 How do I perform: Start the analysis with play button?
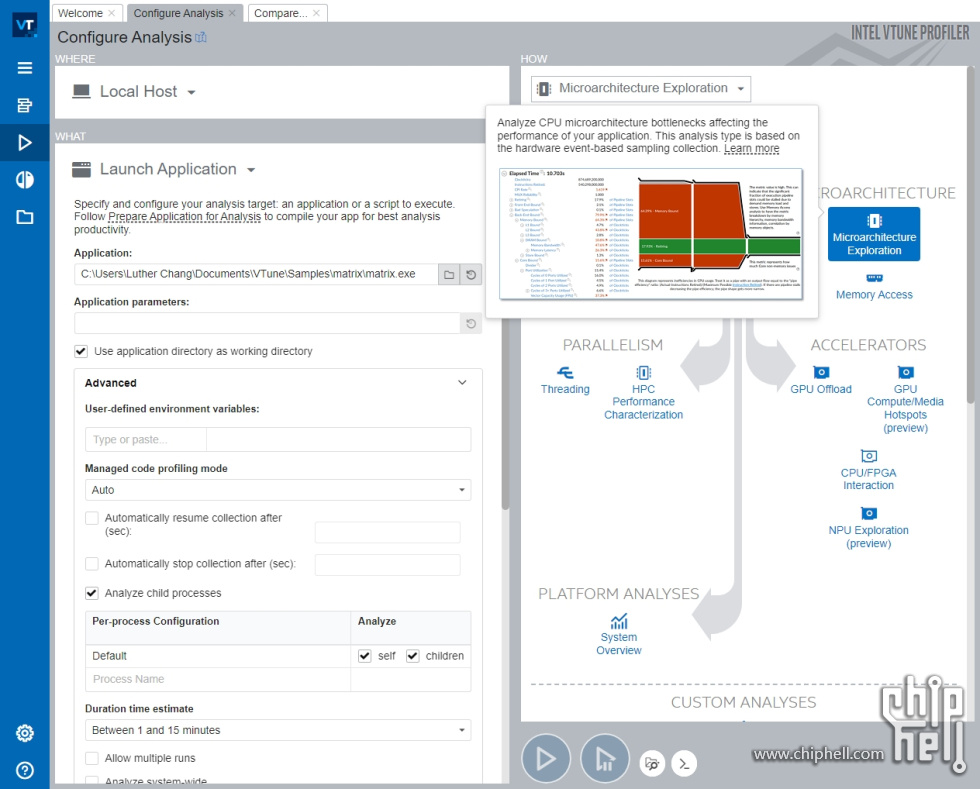pos(546,758)
